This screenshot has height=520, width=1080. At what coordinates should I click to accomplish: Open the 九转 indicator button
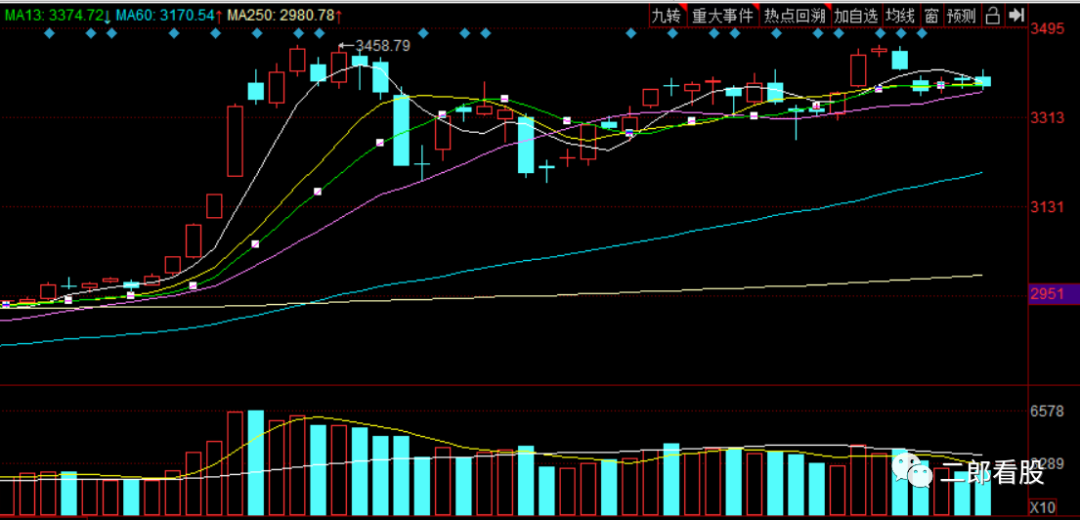pyautogui.click(x=668, y=15)
